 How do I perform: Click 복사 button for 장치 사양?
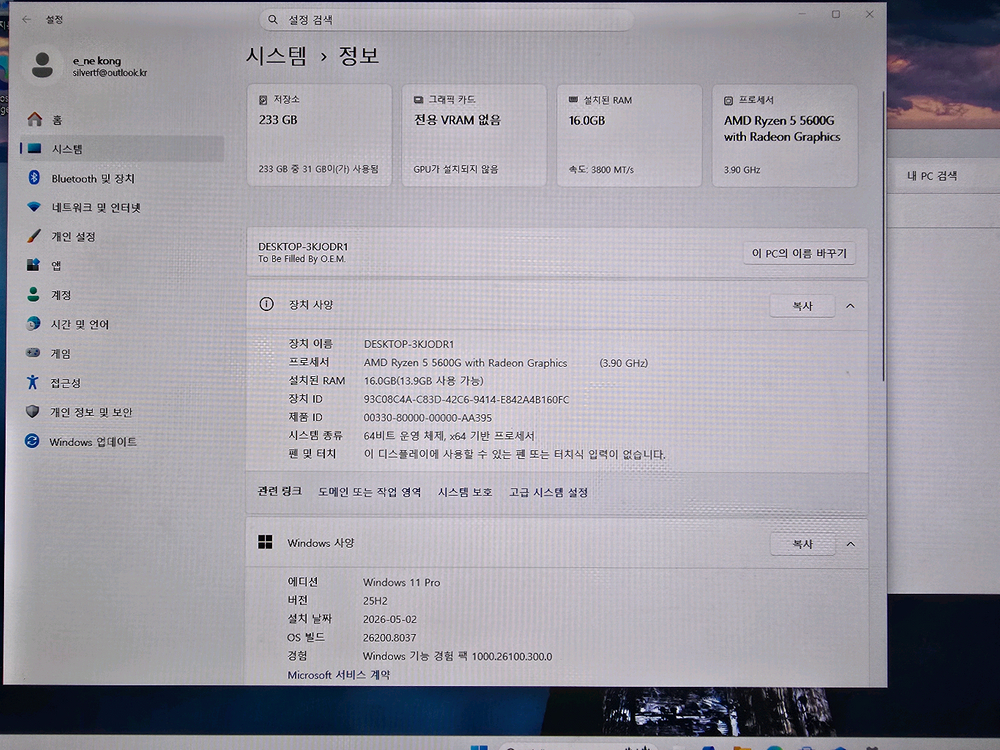click(x=802, y=306)
